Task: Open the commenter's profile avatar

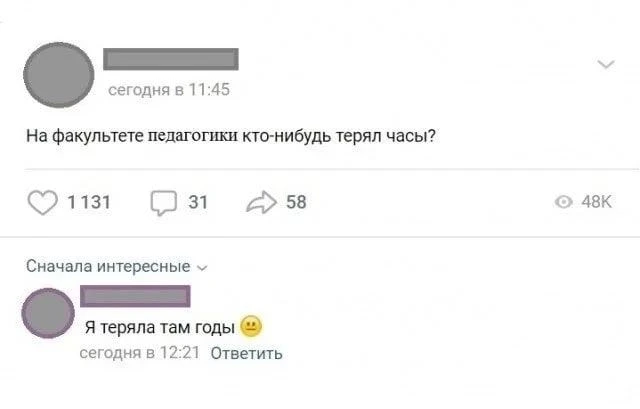Action: coord(47,315)
